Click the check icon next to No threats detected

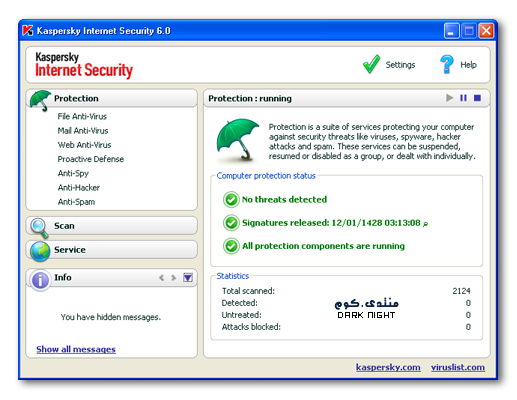click(x=231, y=200)
